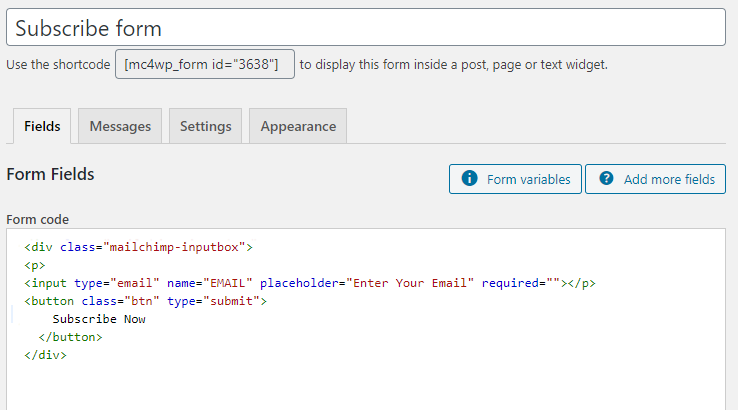This screenshot has width=738, height=410.
Task: Place cursor on Subscribe Now text
Action: (x=99, y=319)
